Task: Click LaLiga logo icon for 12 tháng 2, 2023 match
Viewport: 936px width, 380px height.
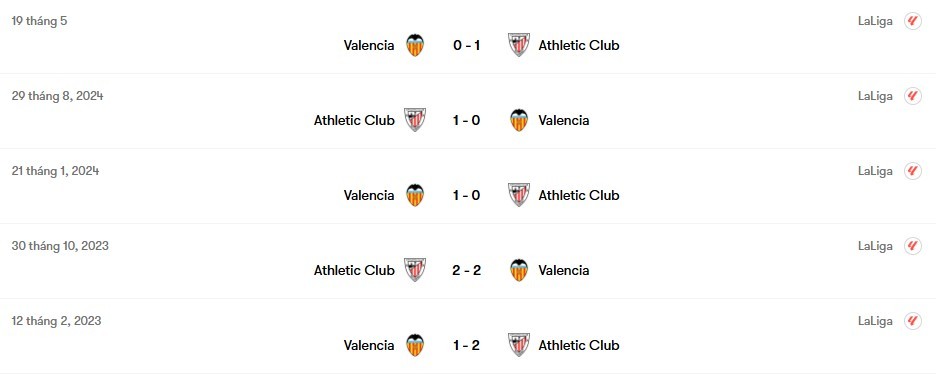Action: pyautogui.click(x=912, y=321)
